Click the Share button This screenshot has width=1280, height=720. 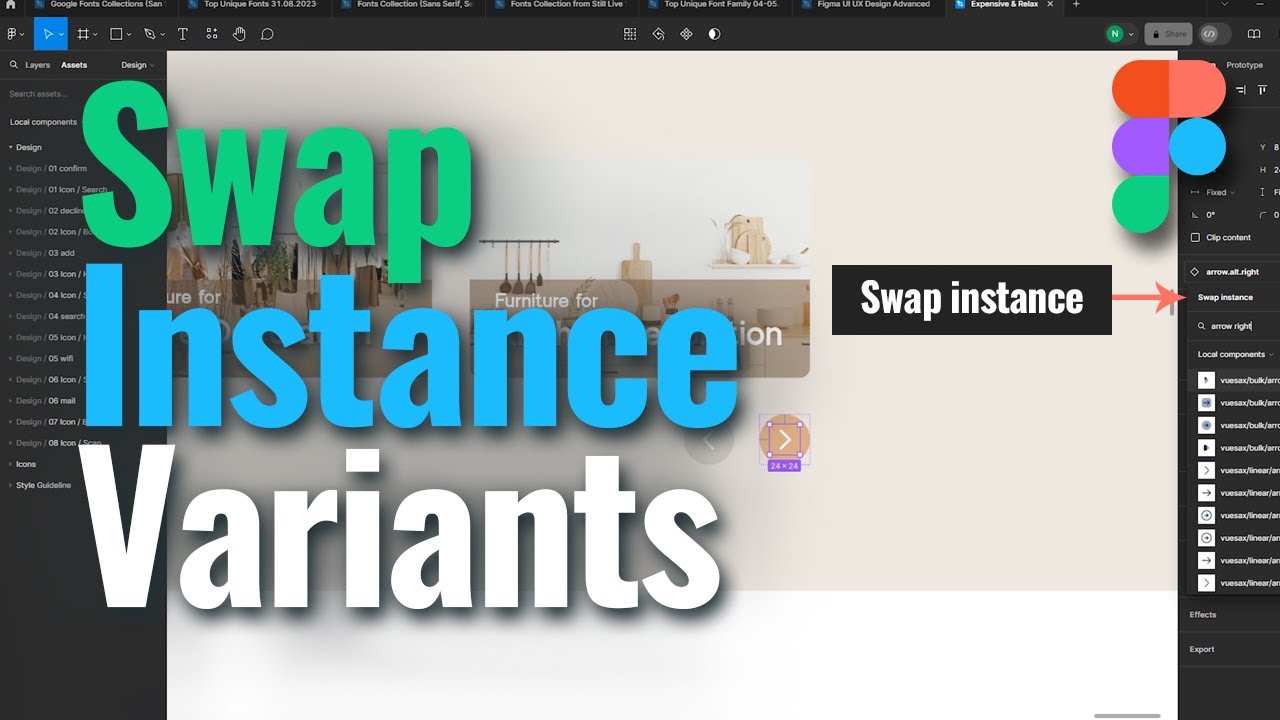tap(1167, 33)
